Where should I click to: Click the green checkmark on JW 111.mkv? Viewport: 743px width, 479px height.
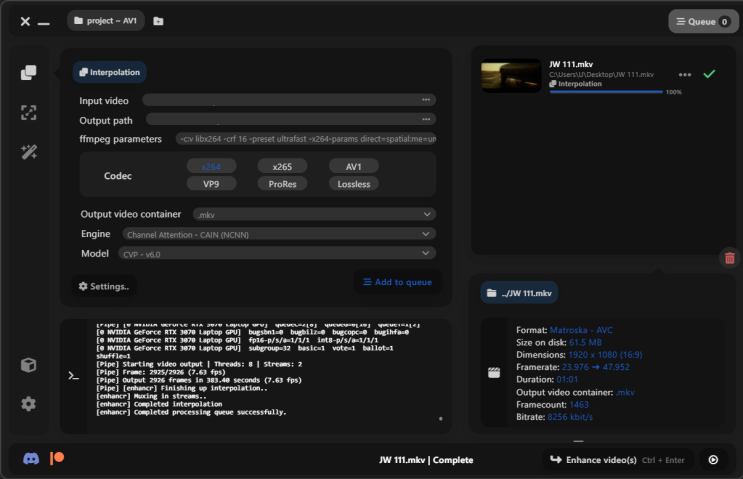(709, 74)
